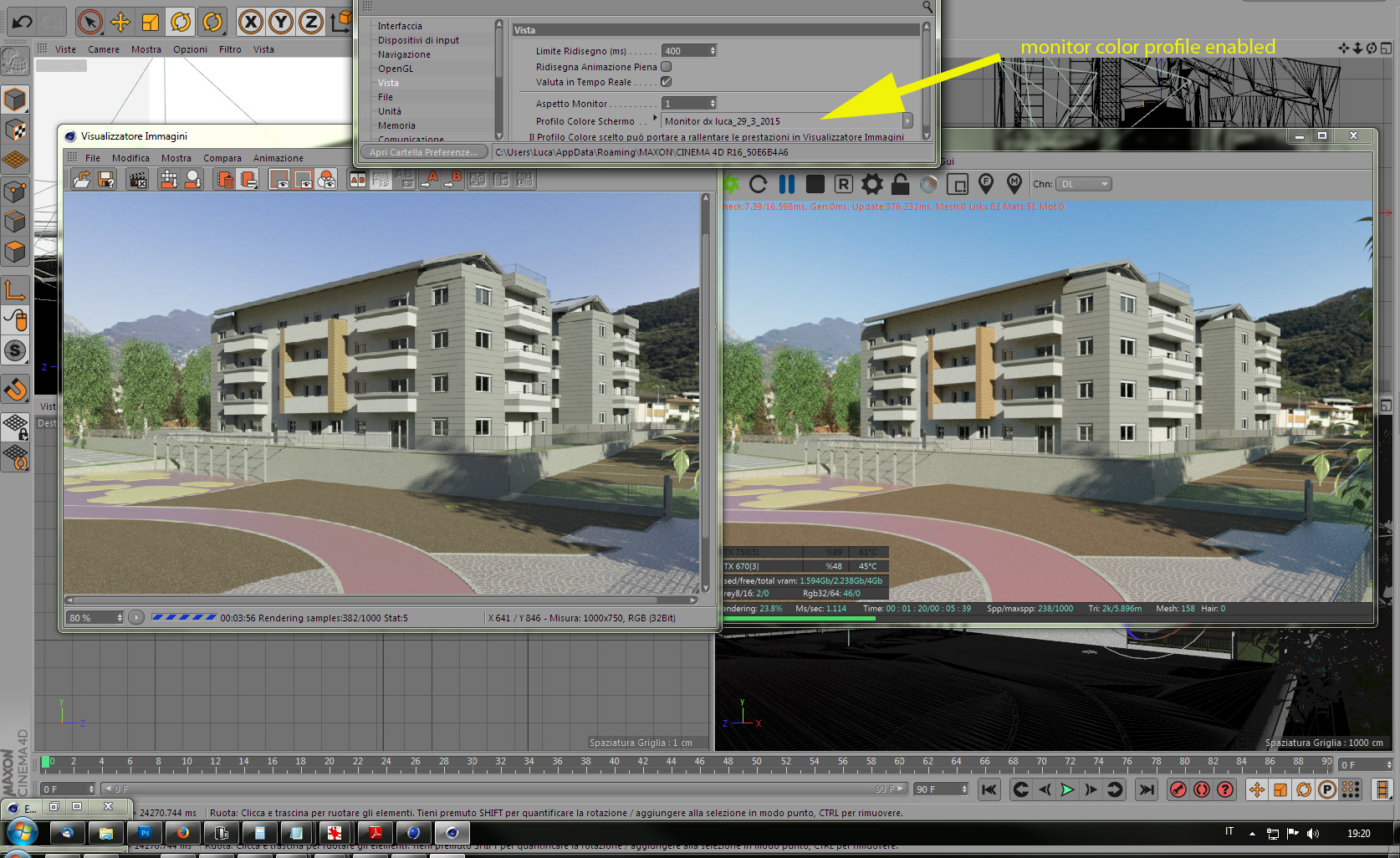Toggle Octane clay mode sphere icon

(928, 184)
